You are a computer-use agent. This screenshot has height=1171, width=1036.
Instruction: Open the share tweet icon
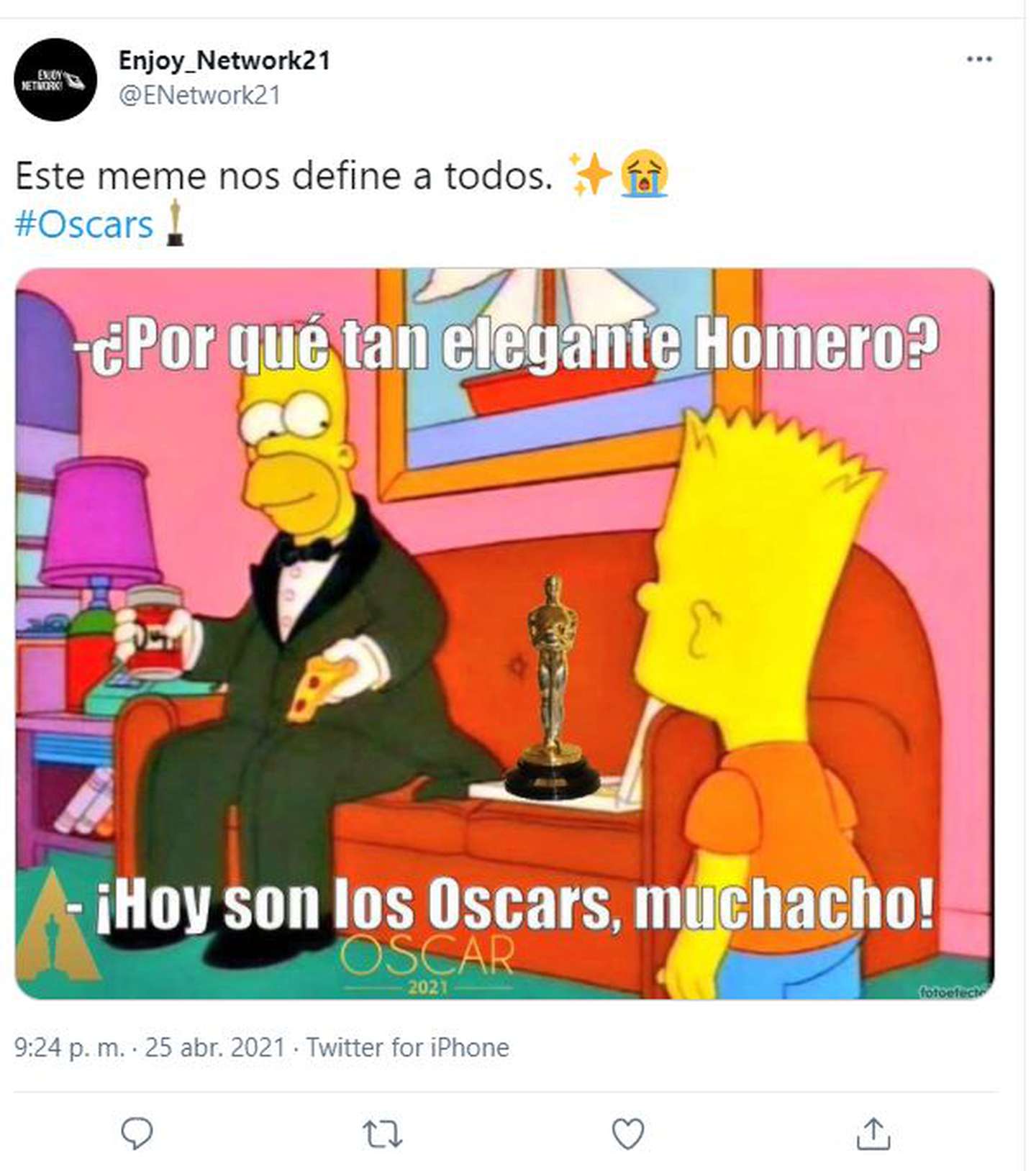873,1133
